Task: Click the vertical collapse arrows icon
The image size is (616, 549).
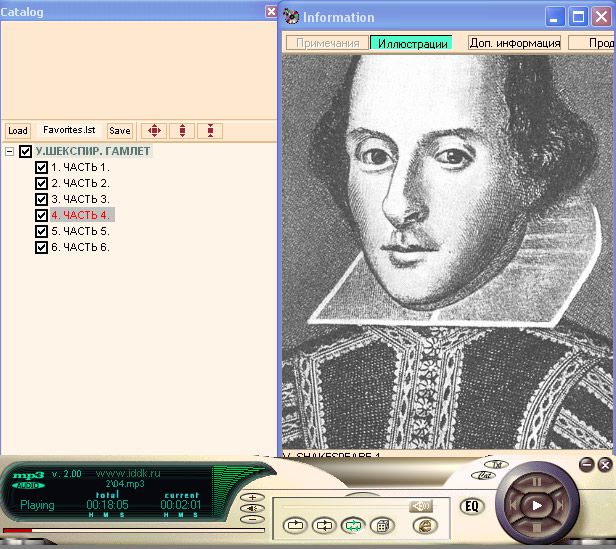Action: (209, 131)
